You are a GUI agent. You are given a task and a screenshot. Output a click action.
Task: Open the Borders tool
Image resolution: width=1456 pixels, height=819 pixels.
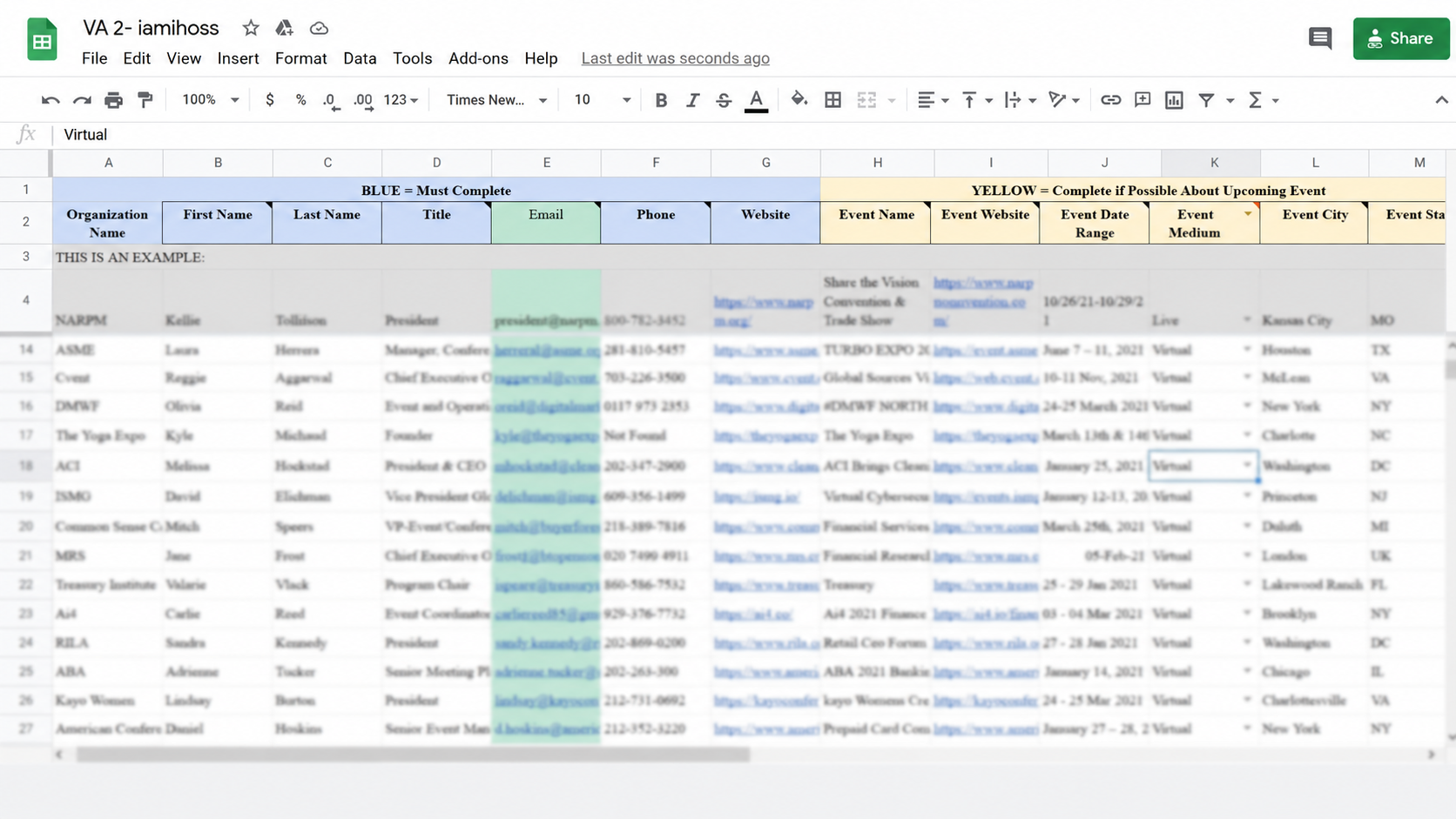pyautogui.click(x=832, y=100)
